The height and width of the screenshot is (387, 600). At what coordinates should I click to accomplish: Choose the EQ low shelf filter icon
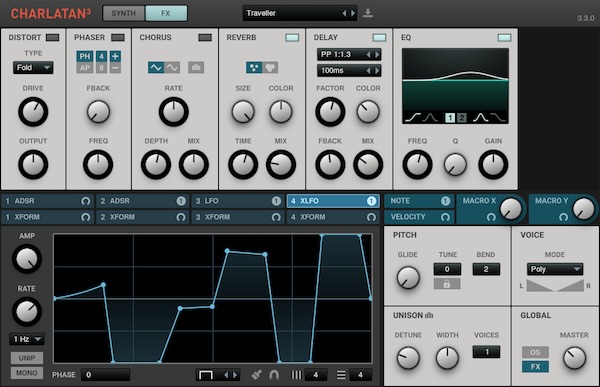coord(412,118)
